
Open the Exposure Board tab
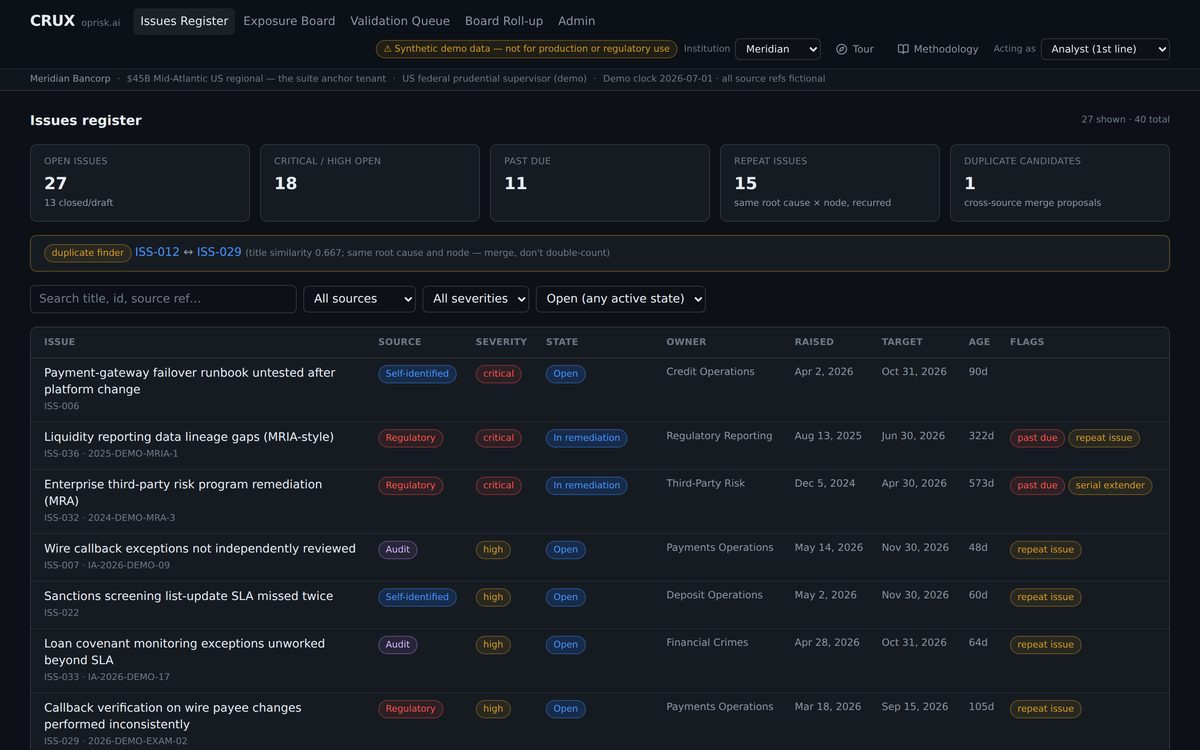(x=289, y=21)
